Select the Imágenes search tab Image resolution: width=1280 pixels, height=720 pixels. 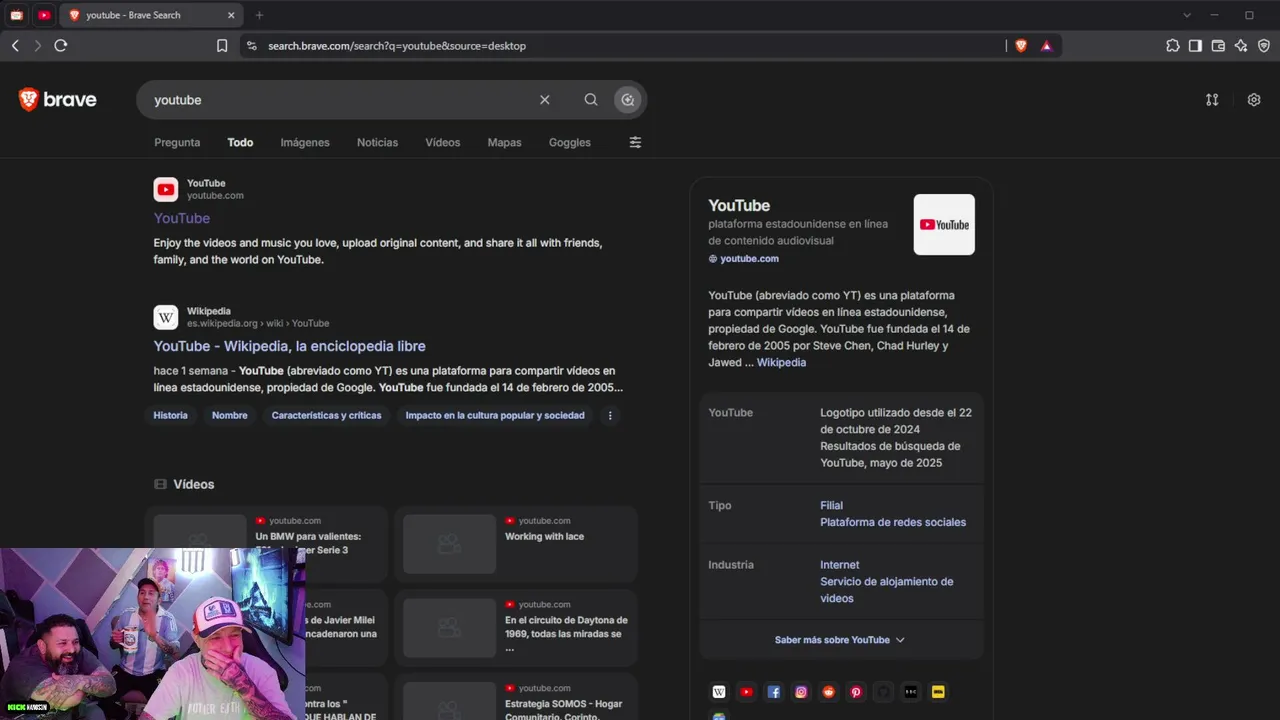[305, 142]
